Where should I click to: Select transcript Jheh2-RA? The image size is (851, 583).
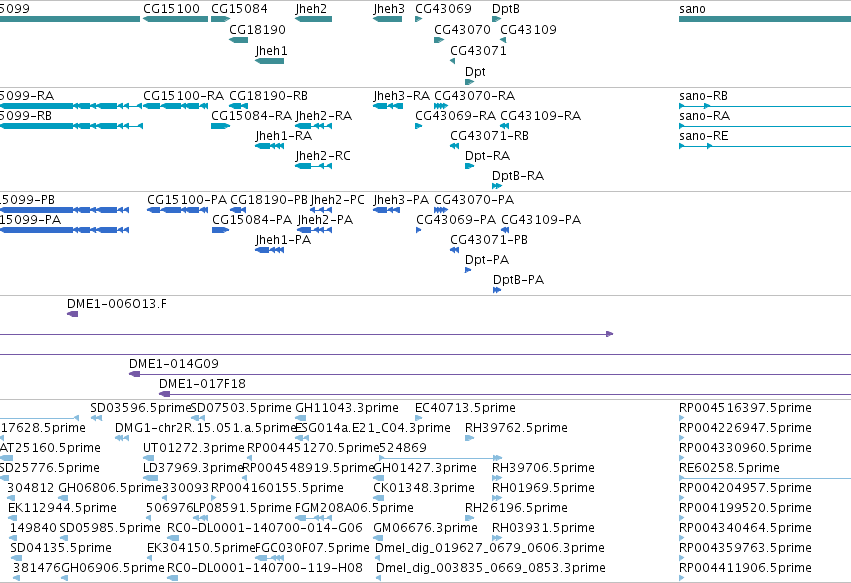(x=313, y=126)
